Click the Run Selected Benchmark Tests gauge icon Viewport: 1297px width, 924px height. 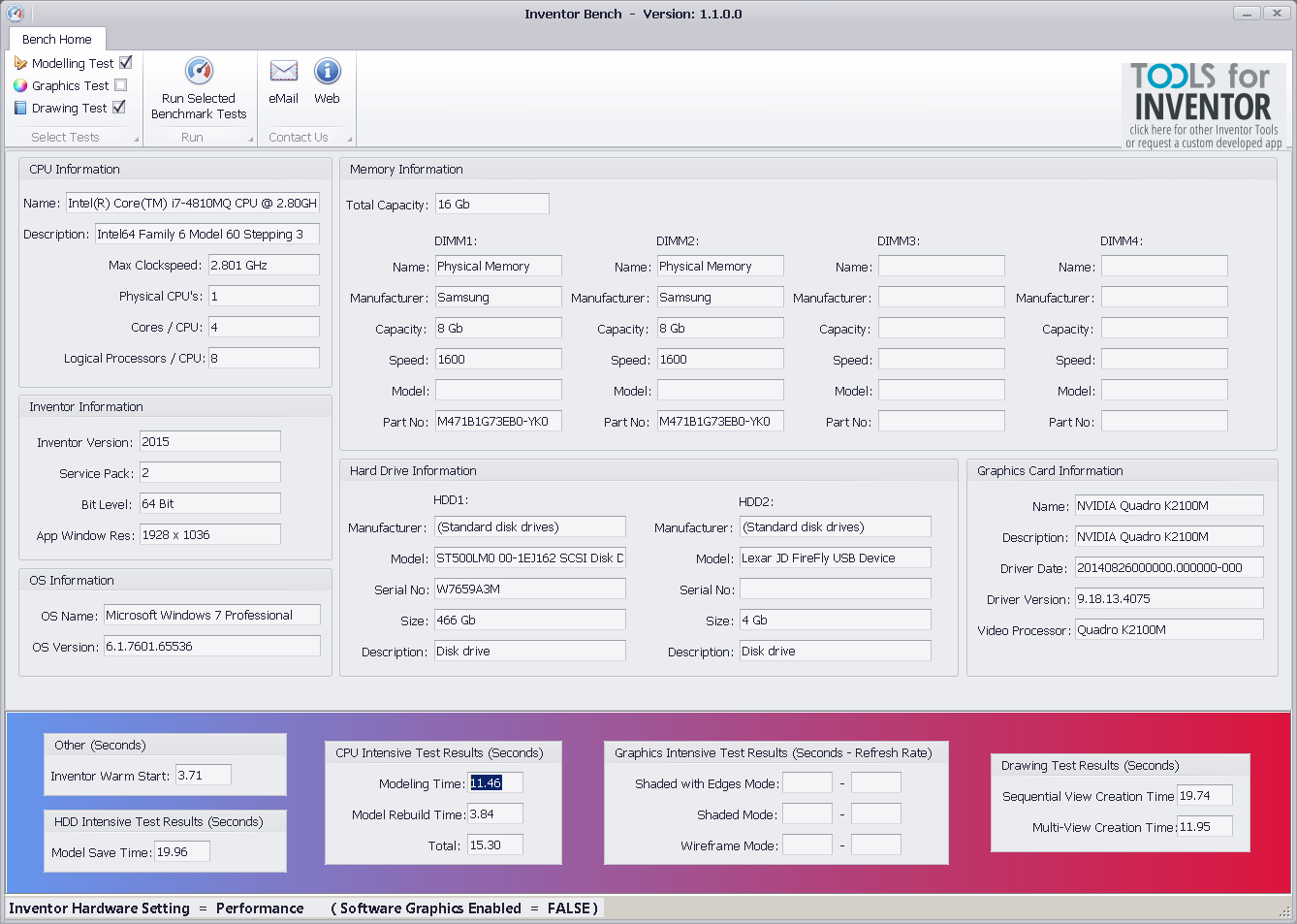[x=199, y=71]
